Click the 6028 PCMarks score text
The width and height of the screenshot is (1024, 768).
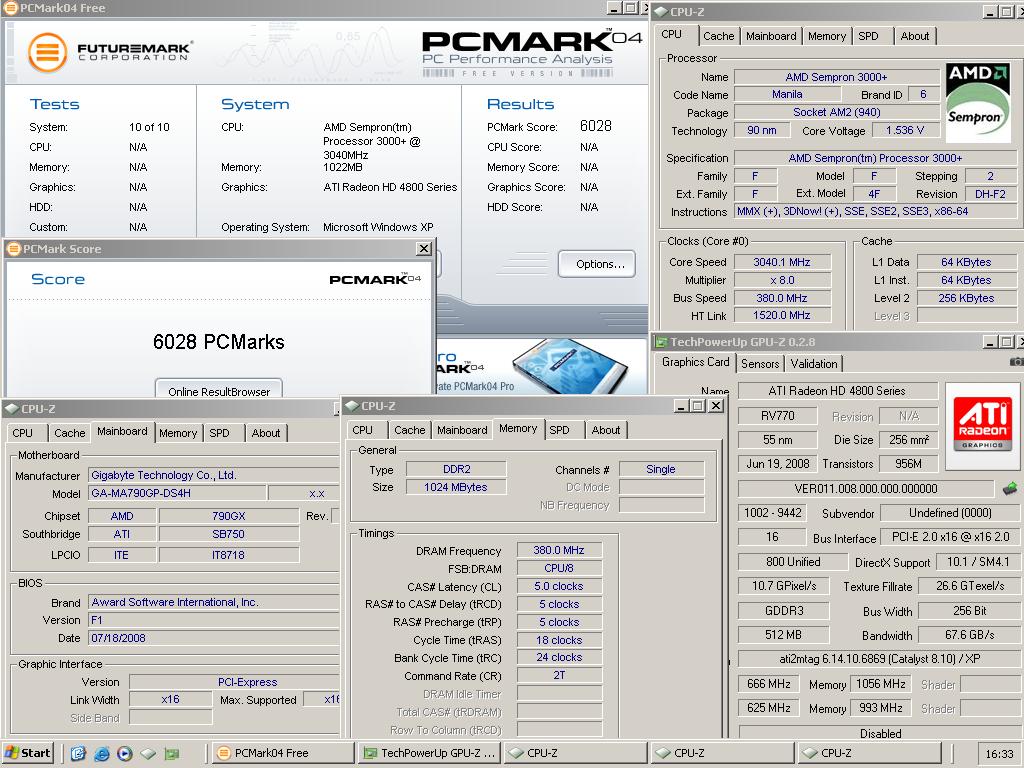[219, 342]
